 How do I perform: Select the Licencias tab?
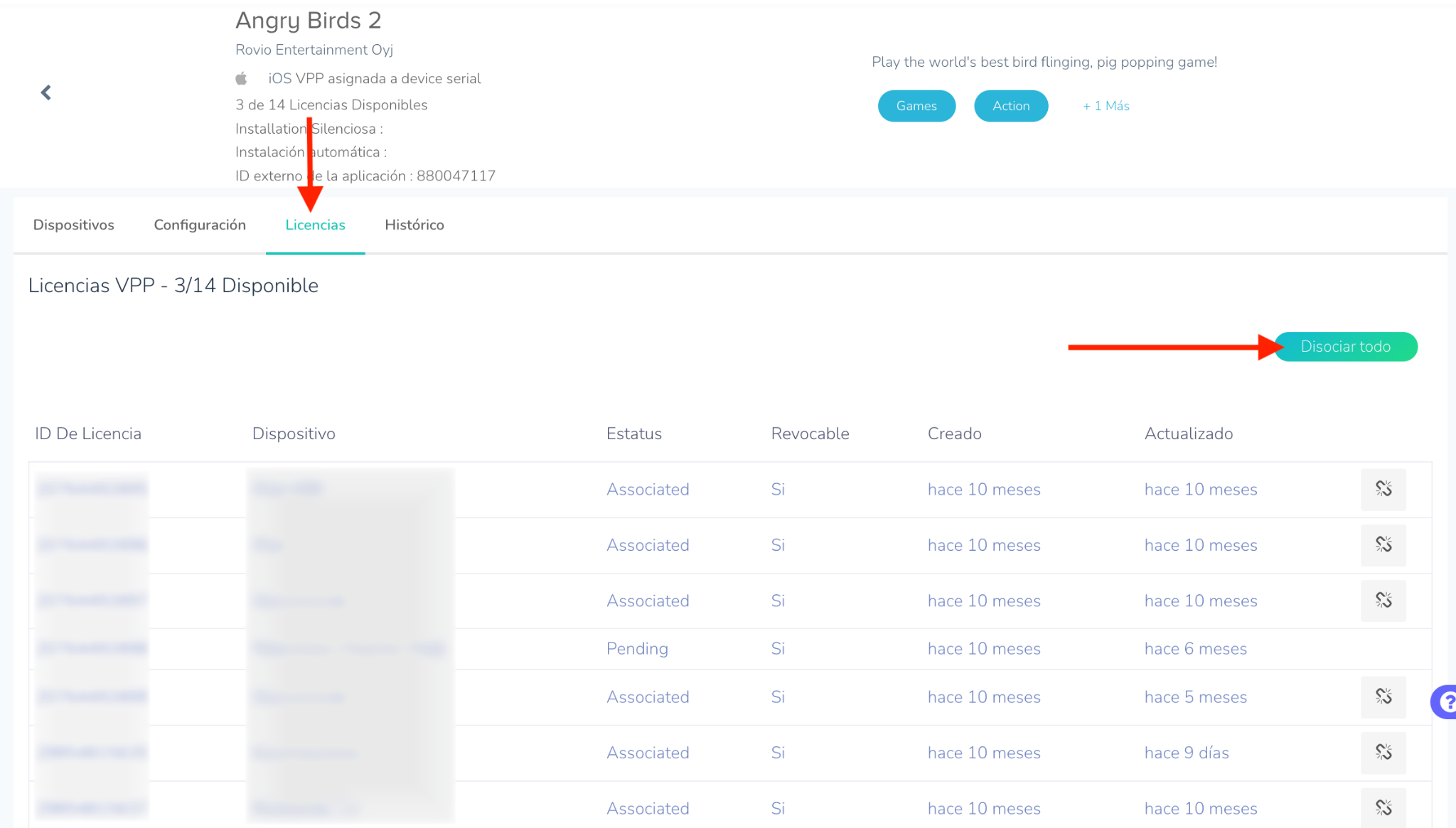pyautogui.click(x=315, y=225)
